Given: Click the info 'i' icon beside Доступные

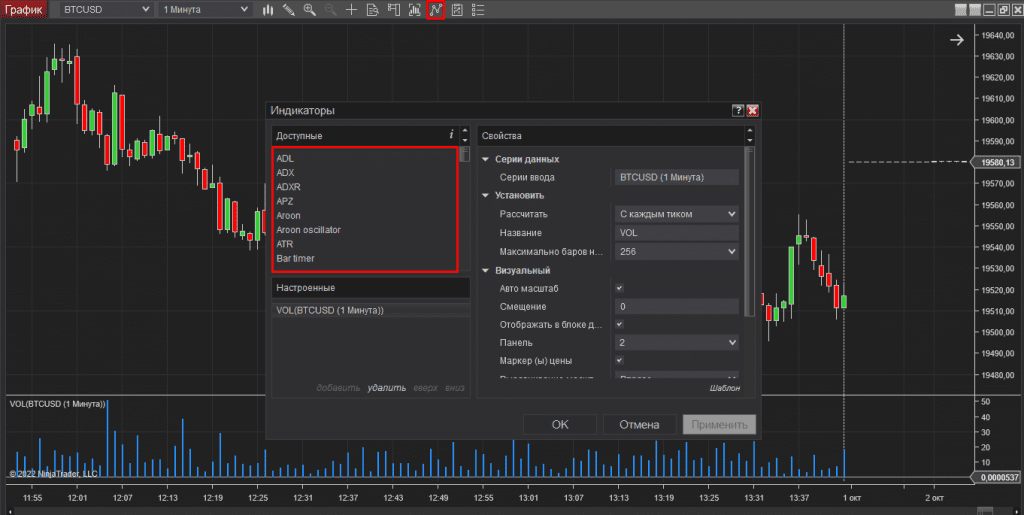Looking at the screenshot, I should click(x=451, y=134).
